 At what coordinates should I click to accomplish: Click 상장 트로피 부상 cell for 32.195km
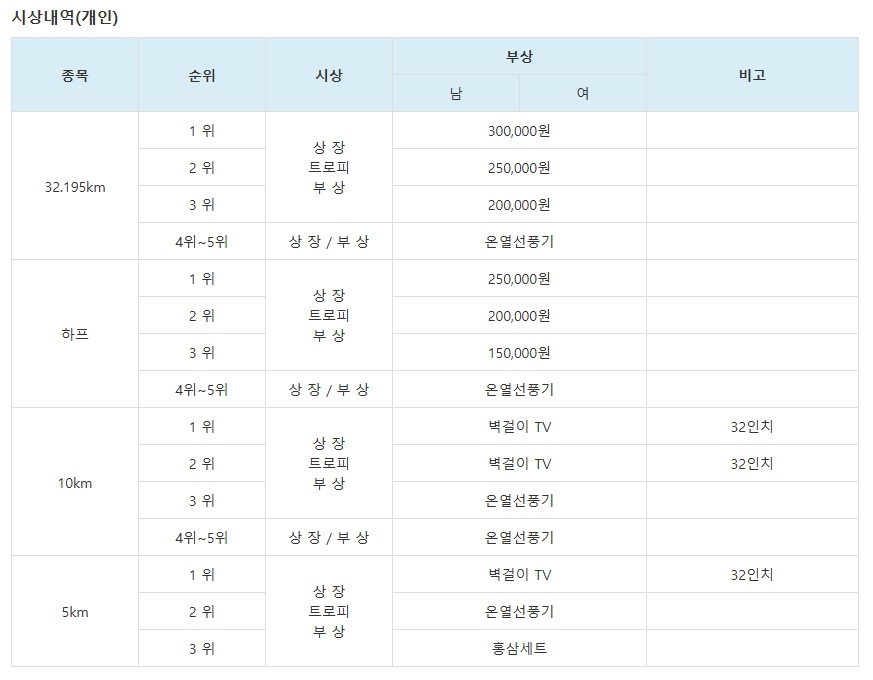click(328, 167)
